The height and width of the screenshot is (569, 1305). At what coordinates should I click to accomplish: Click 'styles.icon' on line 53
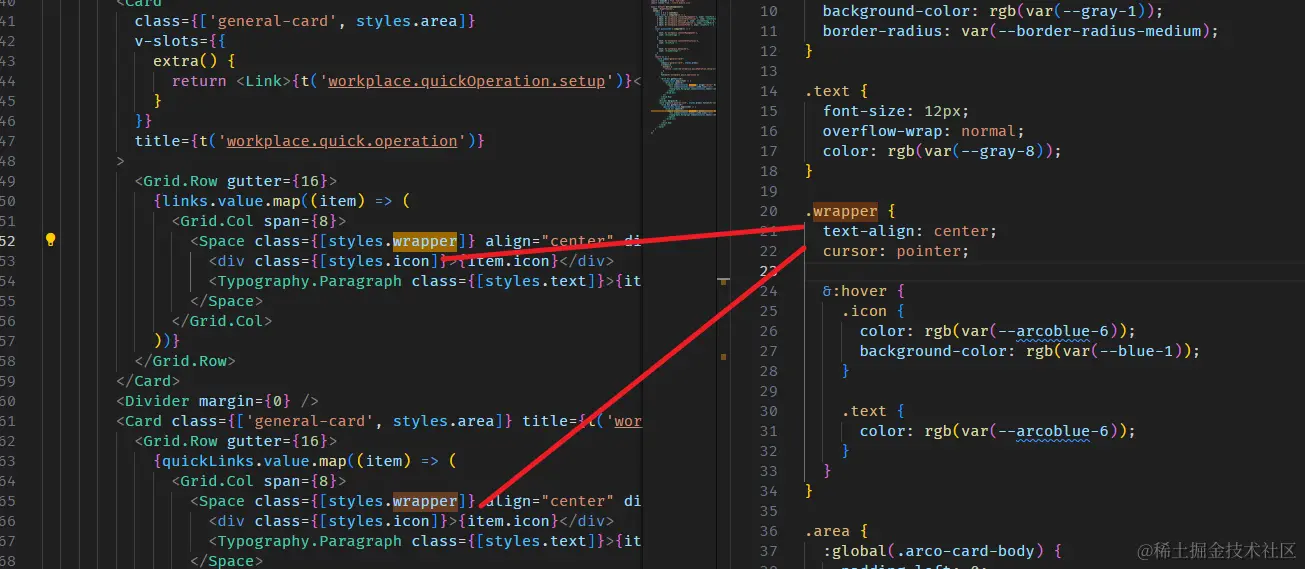coord(379,261)
